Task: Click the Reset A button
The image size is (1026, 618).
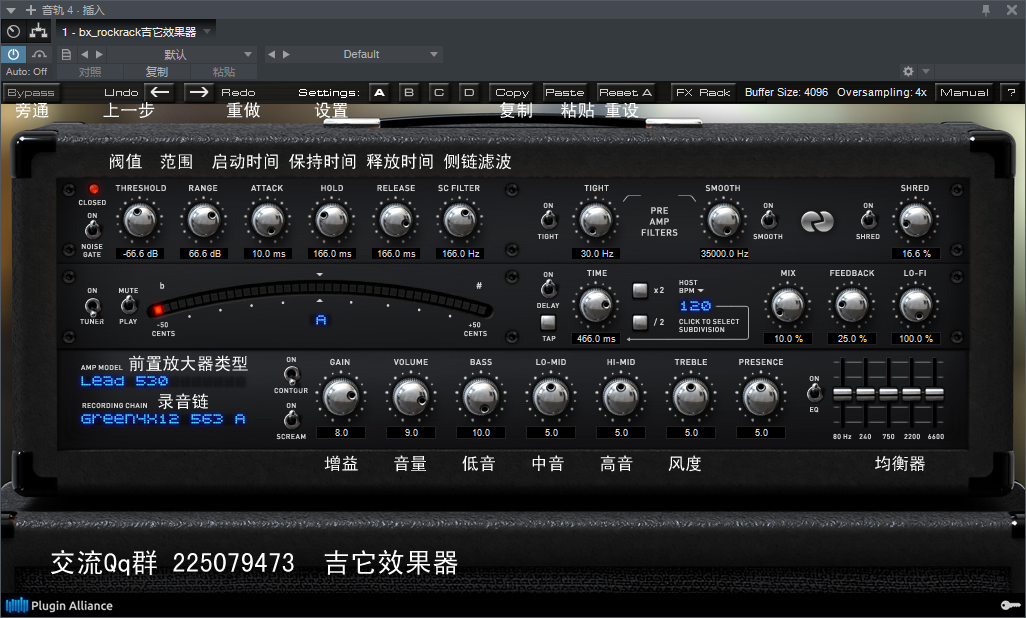Action: [626, 92]
